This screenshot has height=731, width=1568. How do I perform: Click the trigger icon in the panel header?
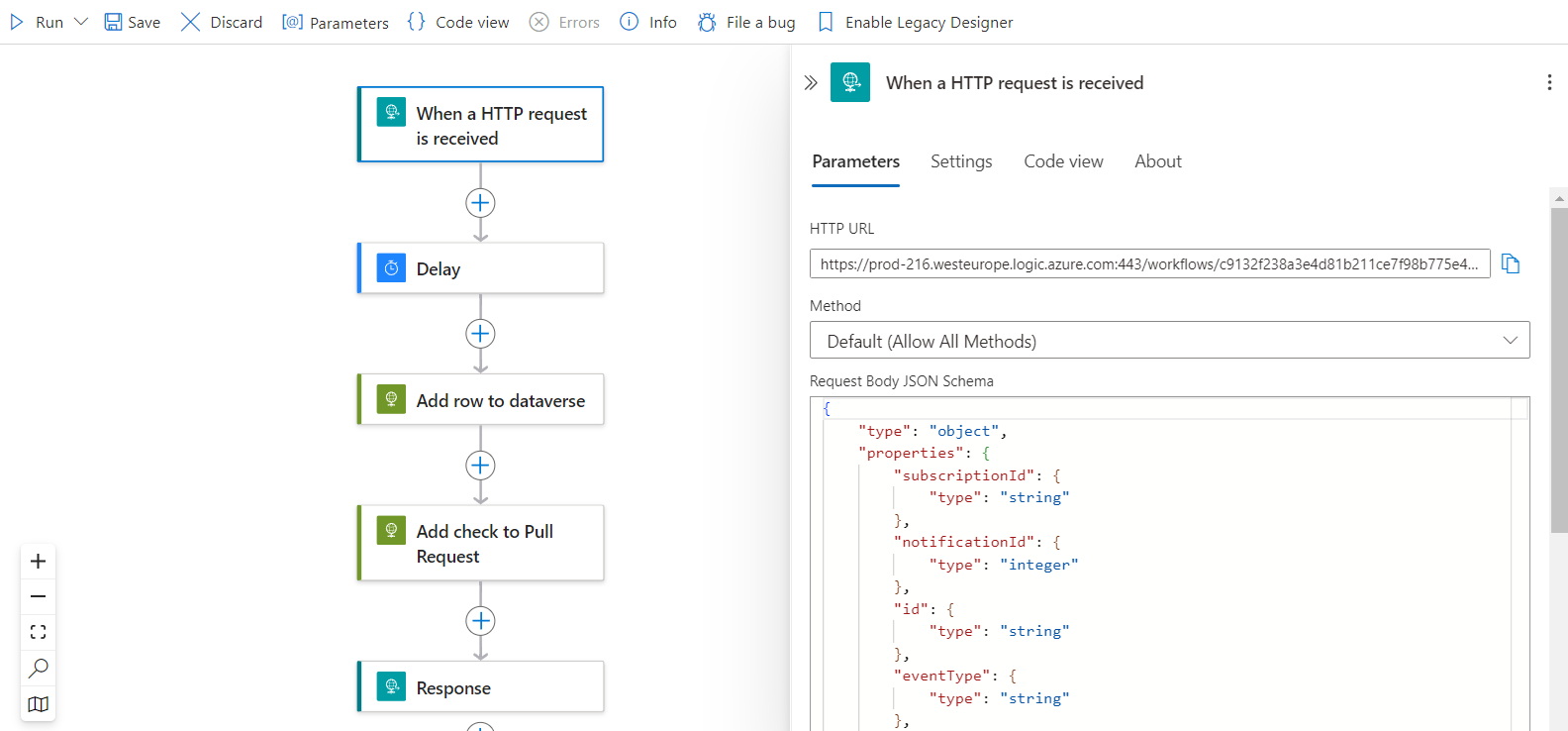coord(850,82)
